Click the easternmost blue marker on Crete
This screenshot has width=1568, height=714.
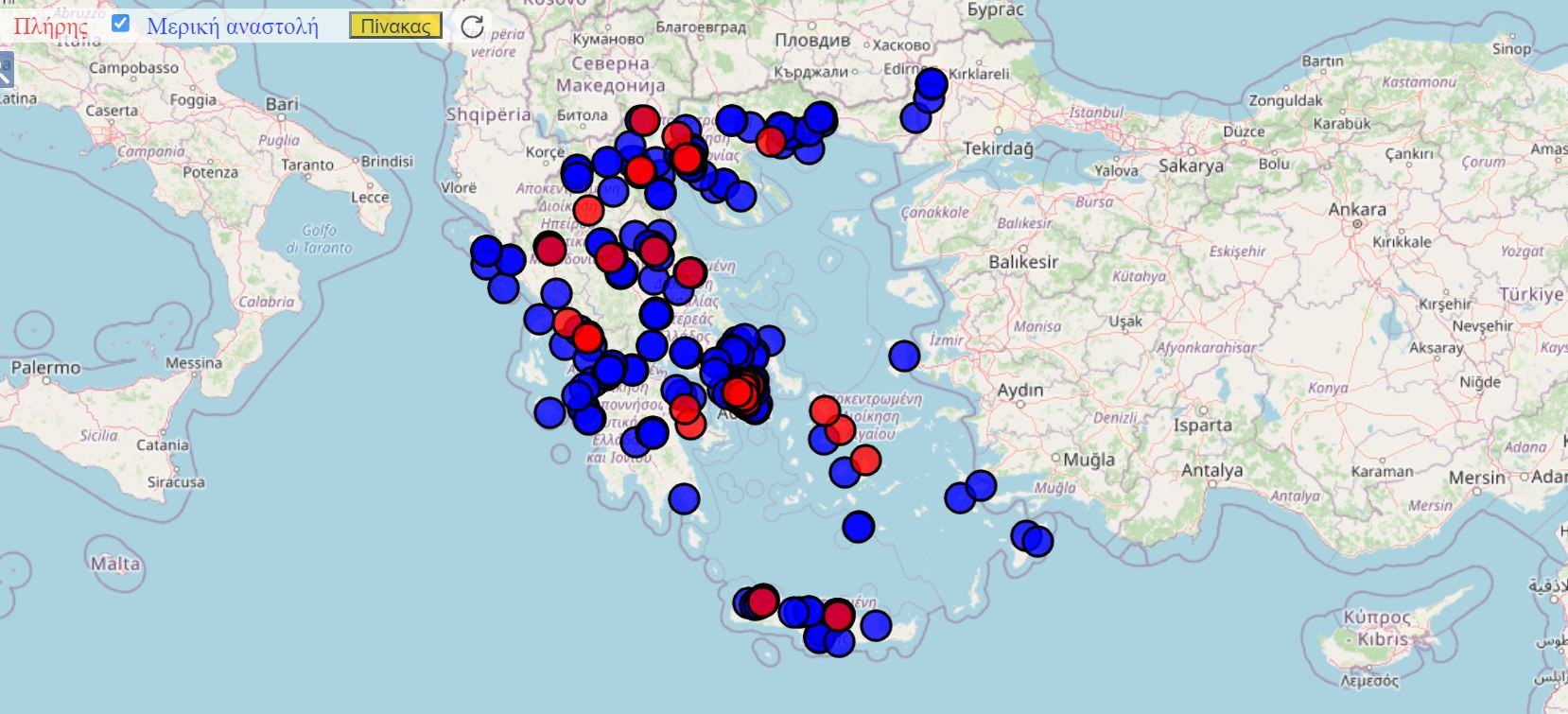point(876,625)
